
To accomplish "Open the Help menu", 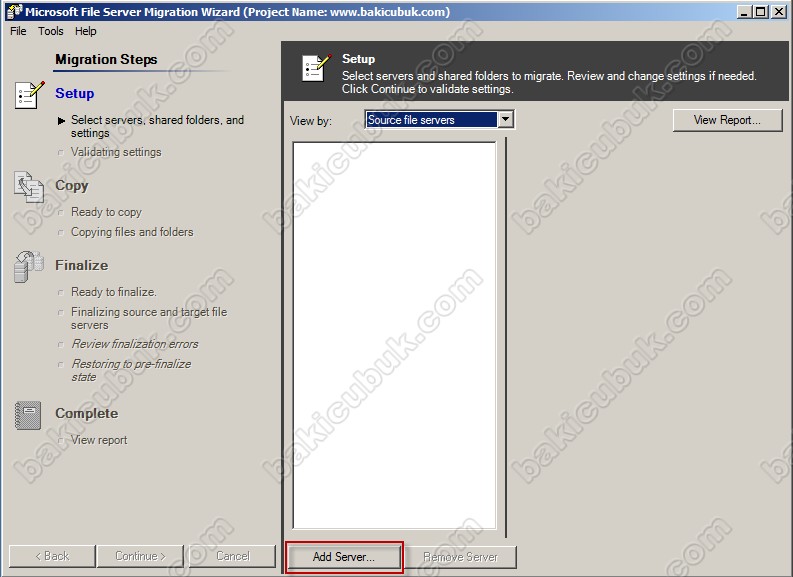I will 85,31.
